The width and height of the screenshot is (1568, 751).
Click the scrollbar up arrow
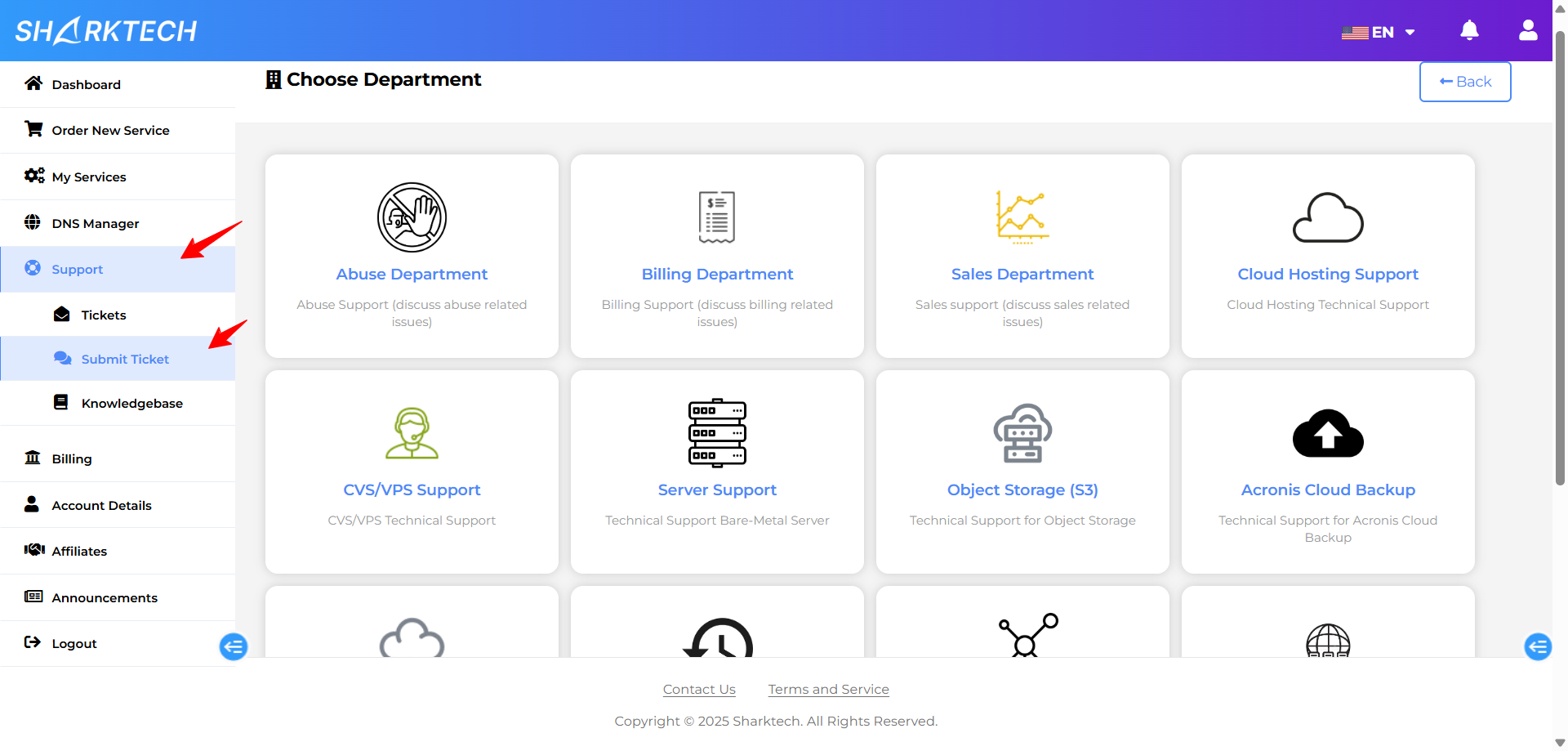(x=1560, y=8)
